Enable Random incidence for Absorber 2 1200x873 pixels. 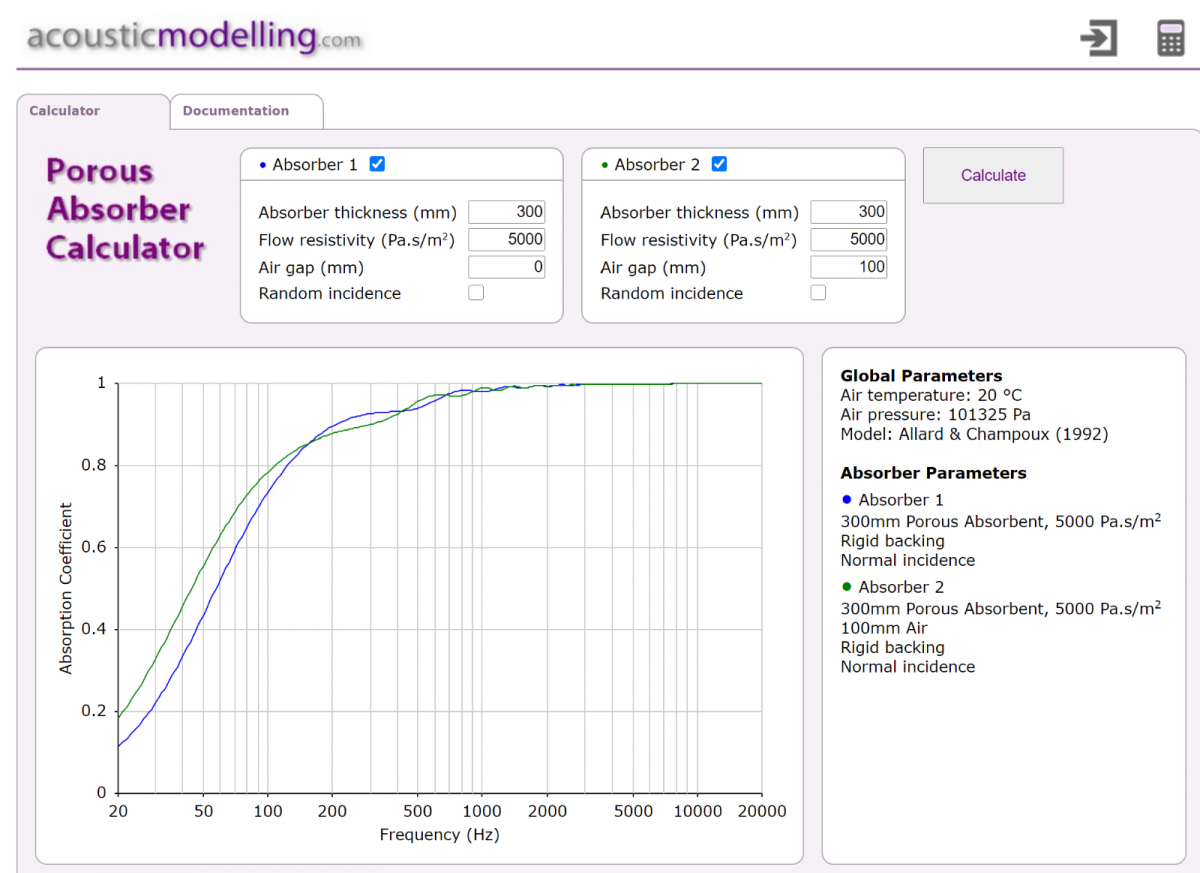[818, 293]
